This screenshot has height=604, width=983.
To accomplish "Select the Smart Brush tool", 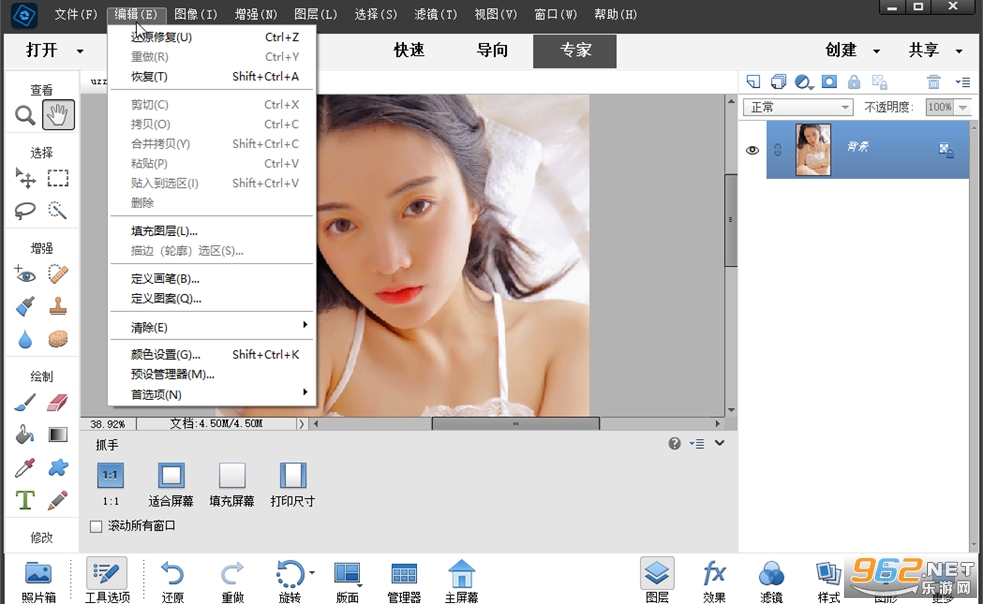I will (x=25, y=307).
